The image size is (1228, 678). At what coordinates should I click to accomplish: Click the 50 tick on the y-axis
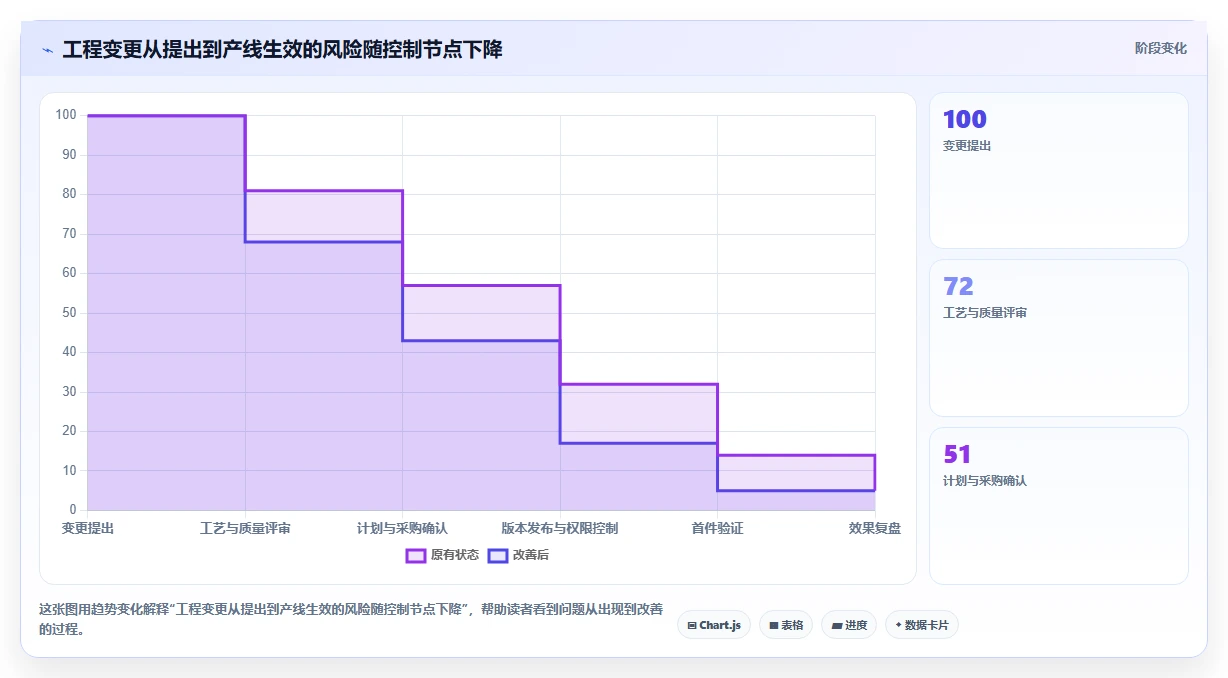(69, 313)
